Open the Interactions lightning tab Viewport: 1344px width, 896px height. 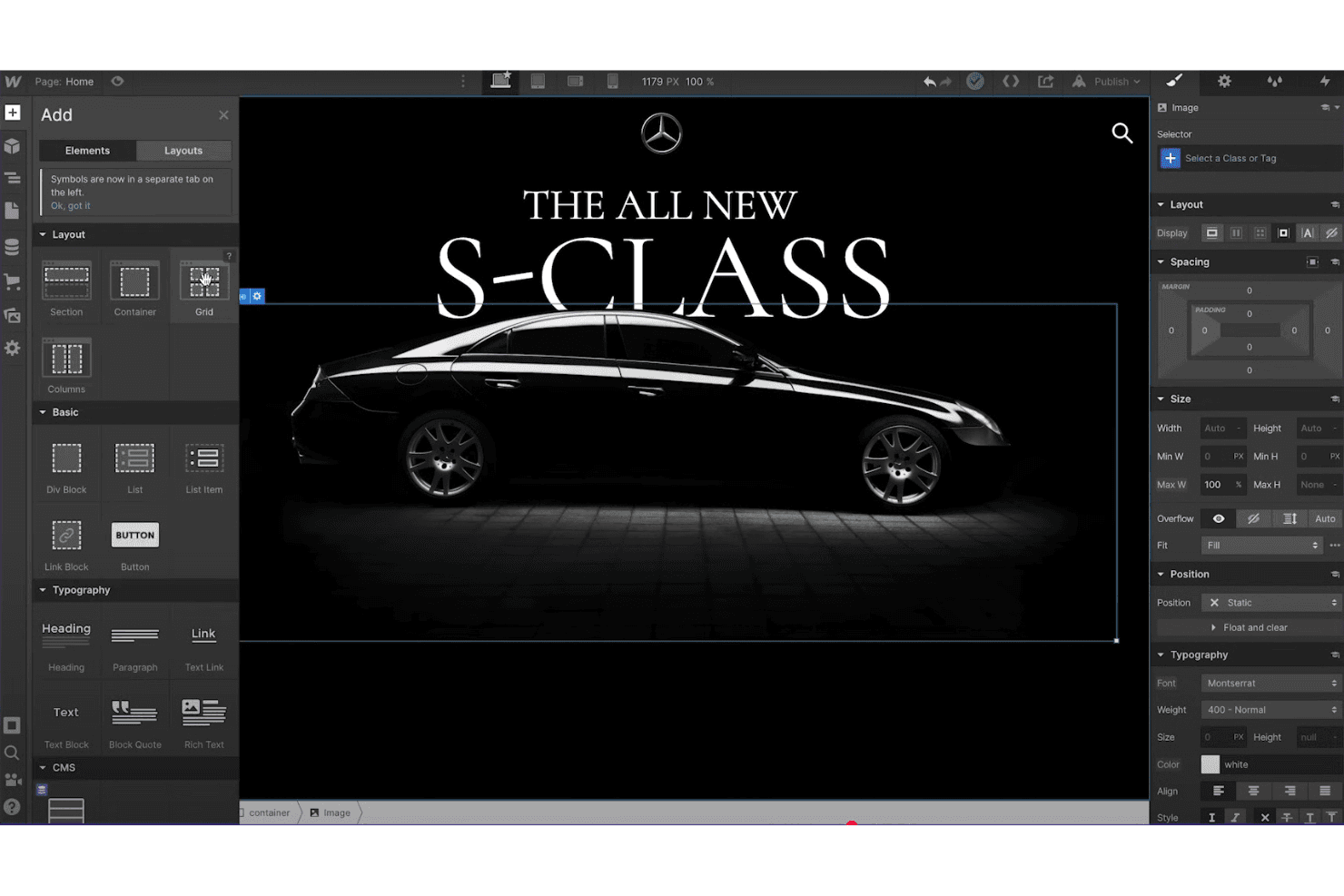[x=1325, y=82]
